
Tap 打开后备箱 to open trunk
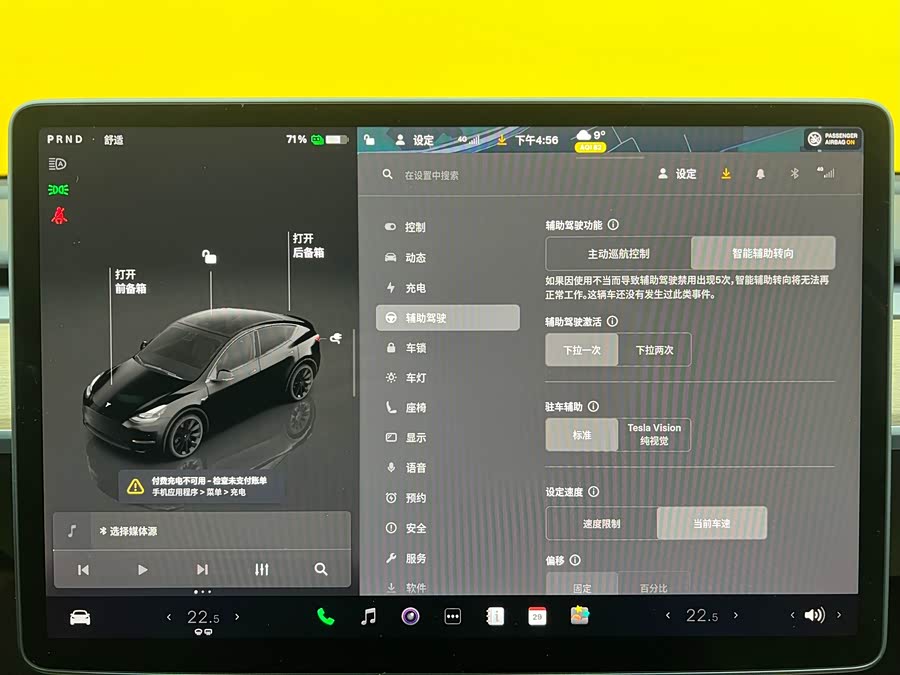click(308, 246)
